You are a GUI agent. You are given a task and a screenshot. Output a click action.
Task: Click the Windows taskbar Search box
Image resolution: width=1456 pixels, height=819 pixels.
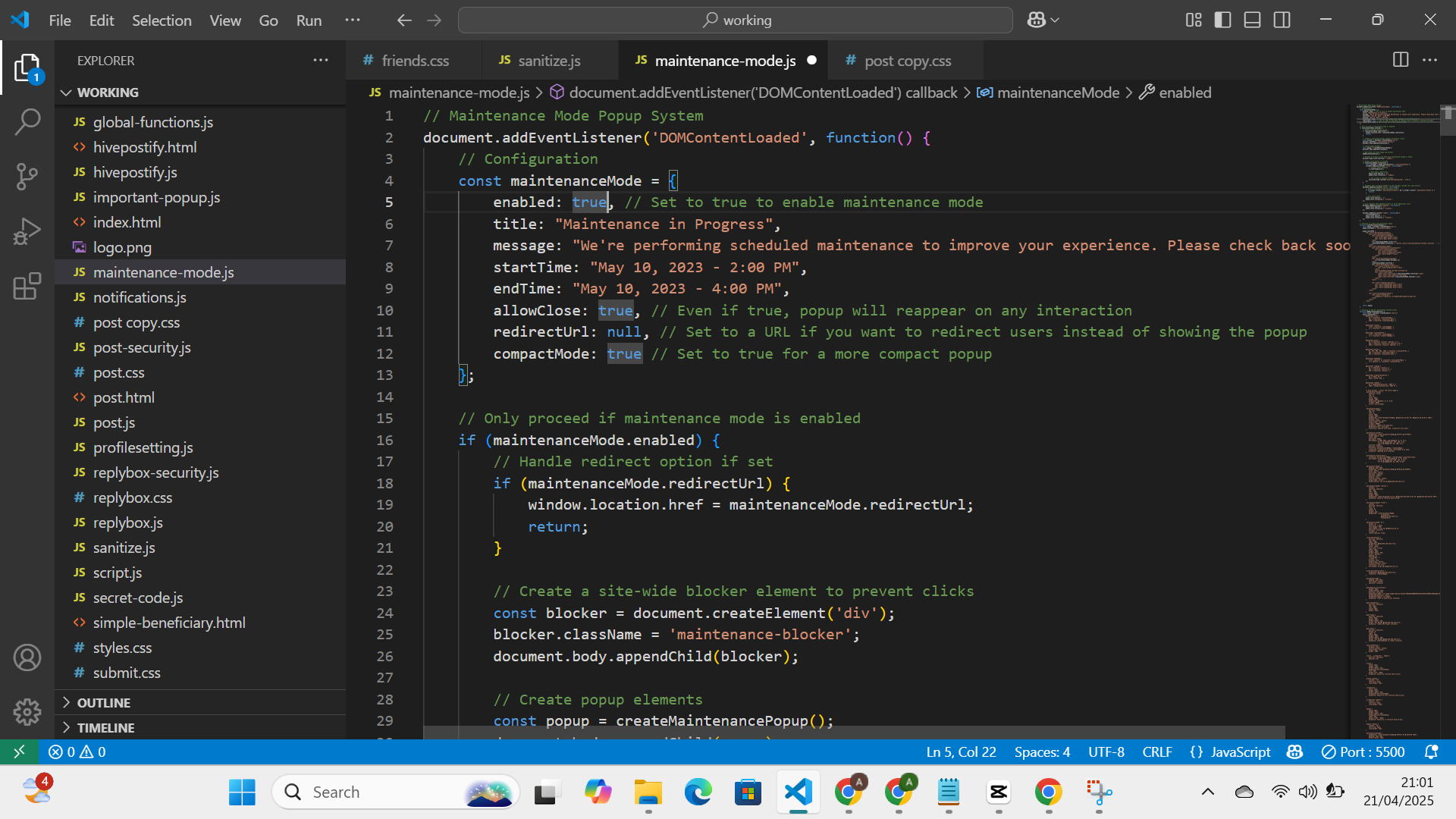pyautogui.click(x=396, y=792)
